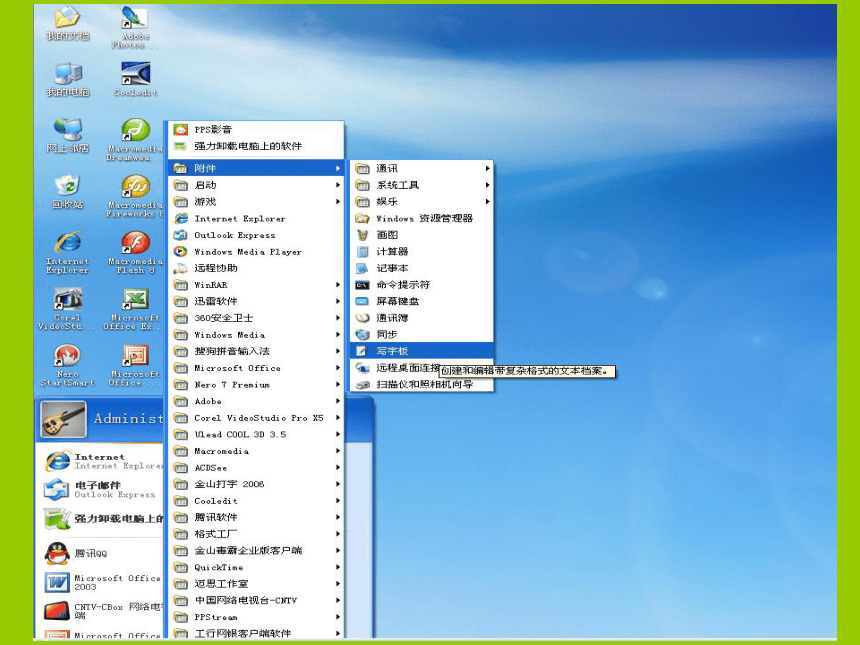Open Windows 资源管理器
The height and width of the screenshot is (645, 860).
click(x=422, y=218)
